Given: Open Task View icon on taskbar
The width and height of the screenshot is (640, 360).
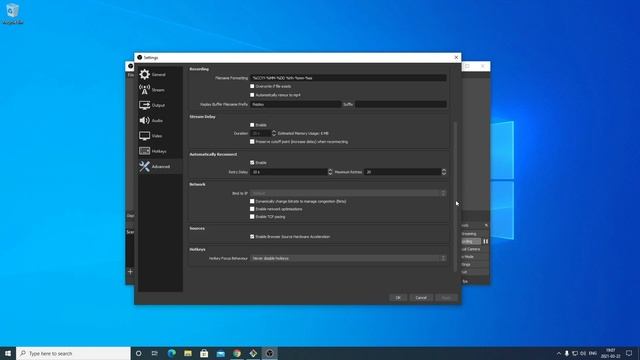Looking at the screenshot, I should pyautogui.click(x=155, y=353).
